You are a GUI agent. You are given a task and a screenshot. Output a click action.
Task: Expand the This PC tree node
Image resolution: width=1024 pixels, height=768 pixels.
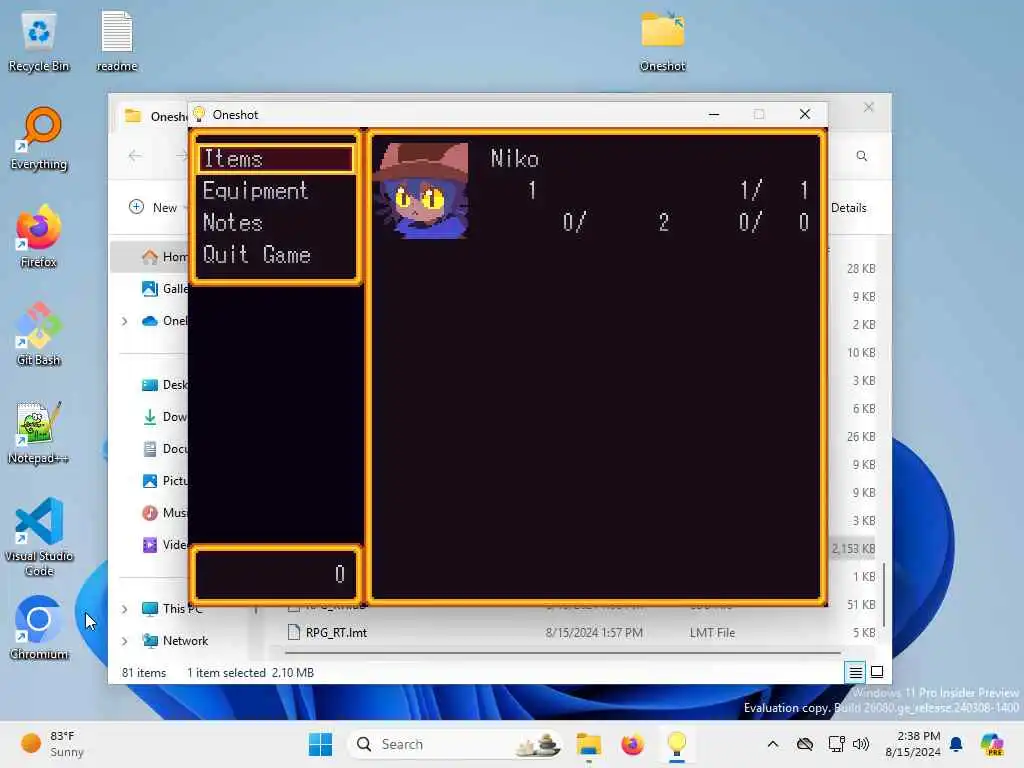click(125, 609)
